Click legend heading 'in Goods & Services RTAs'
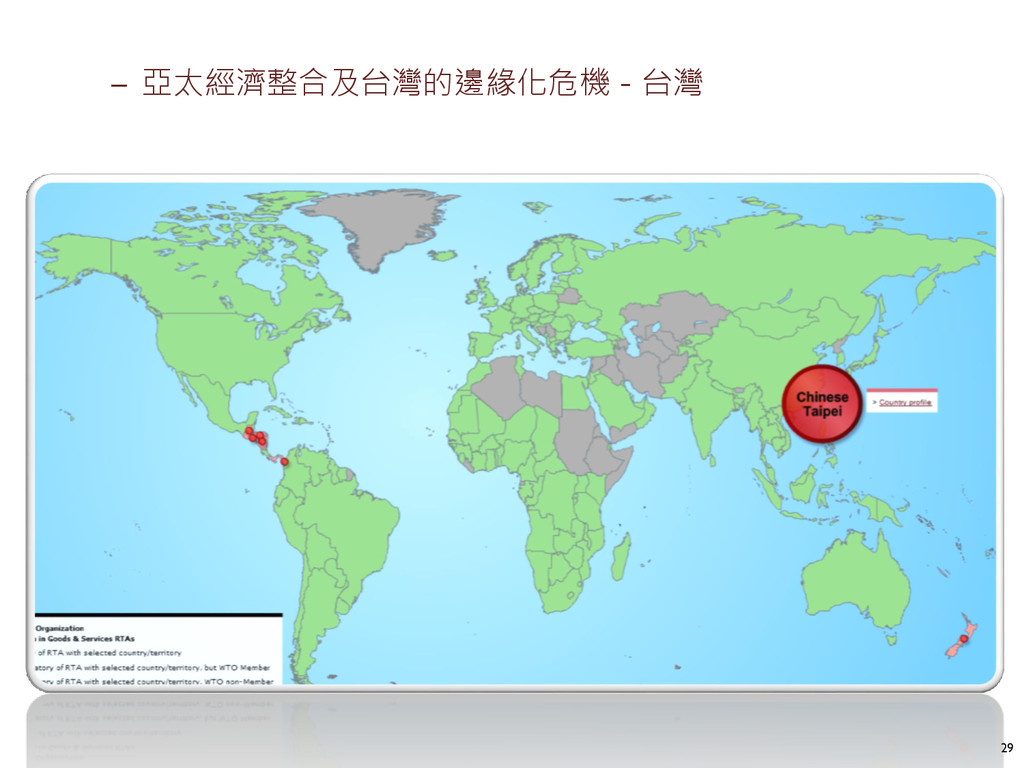The width and height of the screenshot is (1024, 768). click(86, 639)
